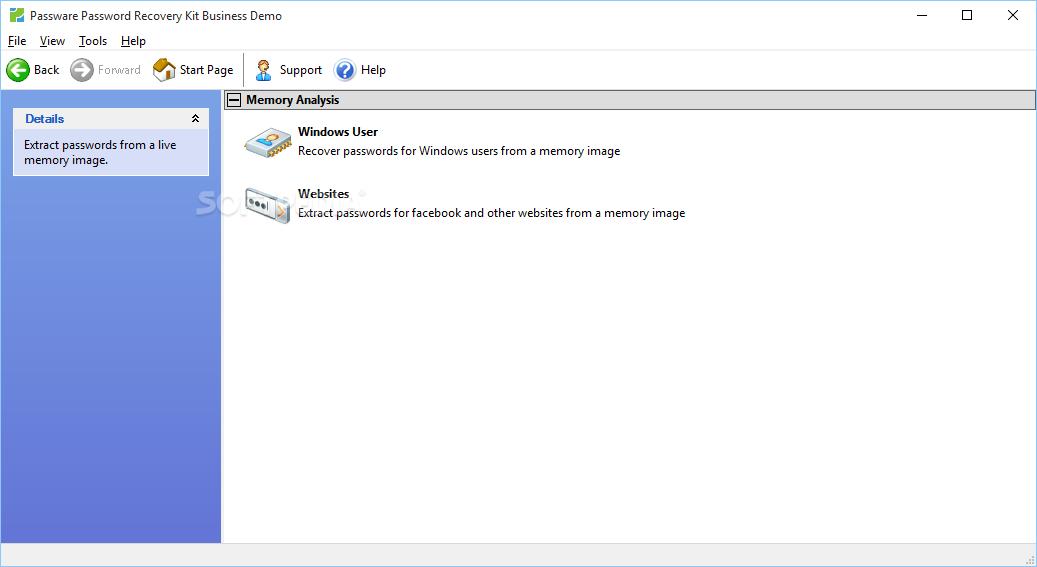Screen dimensions: 1037x567
Task: Open the Help menu
Action: click(x=133, y=41)
